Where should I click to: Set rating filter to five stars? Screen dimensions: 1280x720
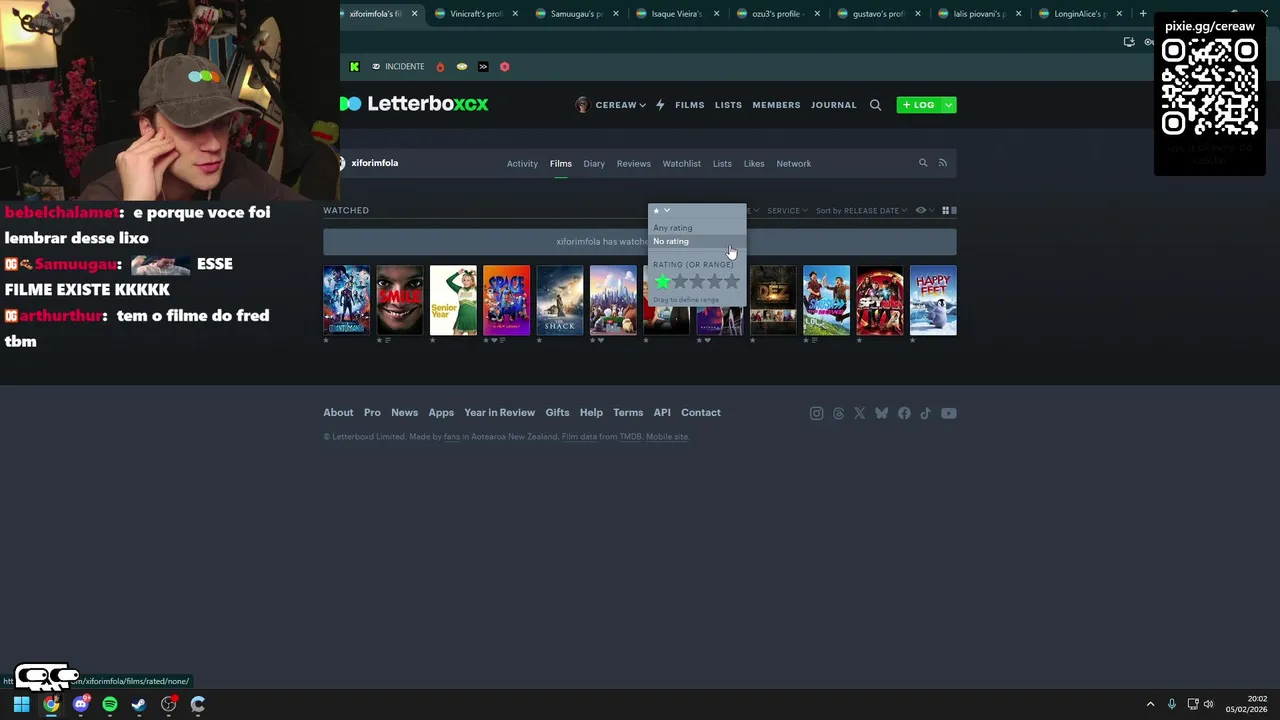click(732, 282)
